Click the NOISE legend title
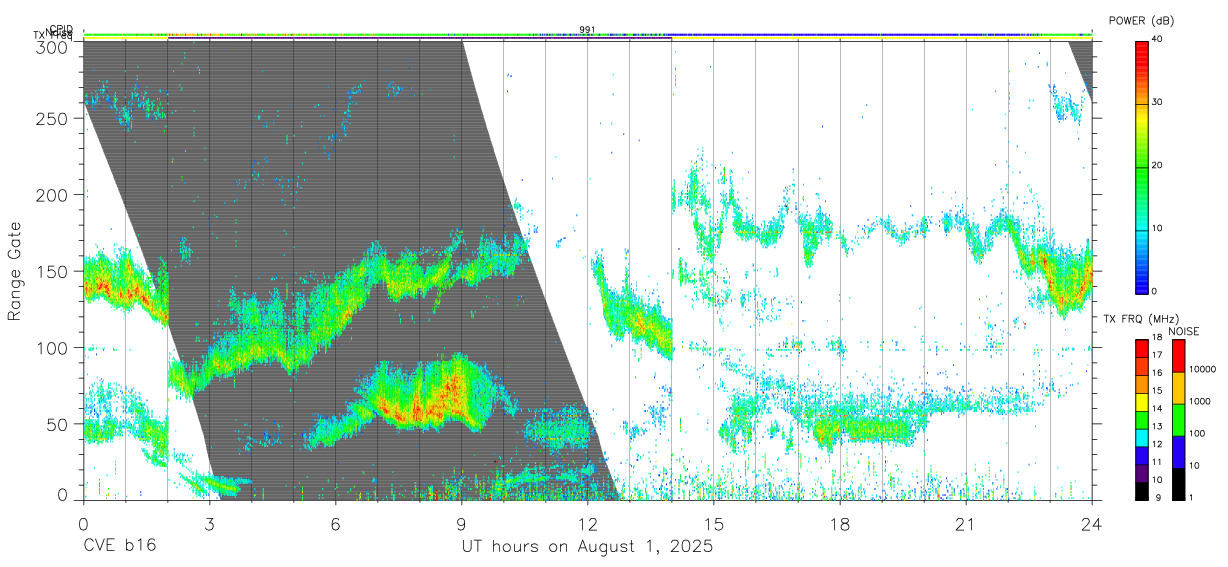 coord(1182,331)
